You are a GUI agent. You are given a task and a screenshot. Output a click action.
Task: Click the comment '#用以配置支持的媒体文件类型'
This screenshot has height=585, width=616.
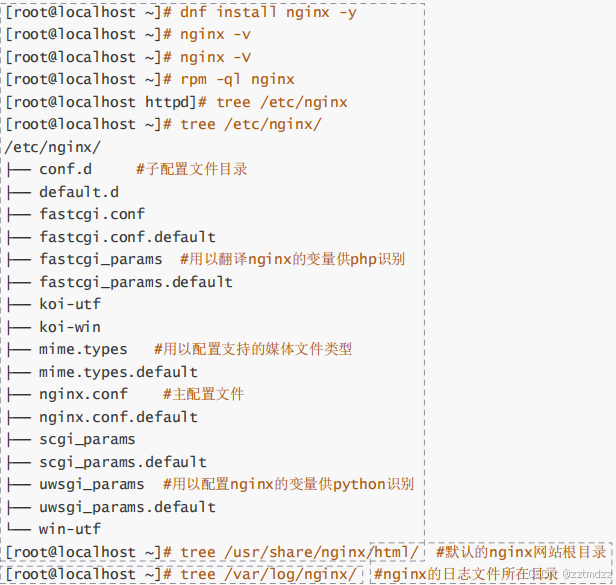pos(253,349)
